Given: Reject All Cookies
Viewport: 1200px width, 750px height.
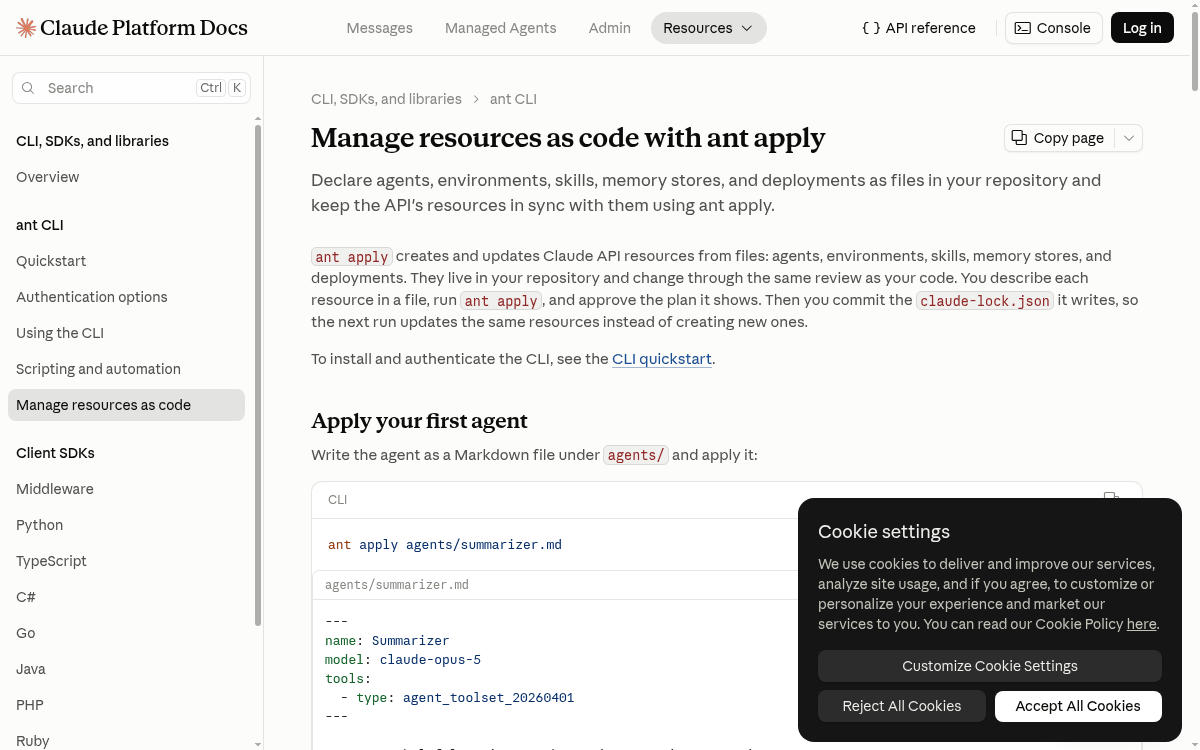Looking at the screenshot, I should (x=902, y=706).
